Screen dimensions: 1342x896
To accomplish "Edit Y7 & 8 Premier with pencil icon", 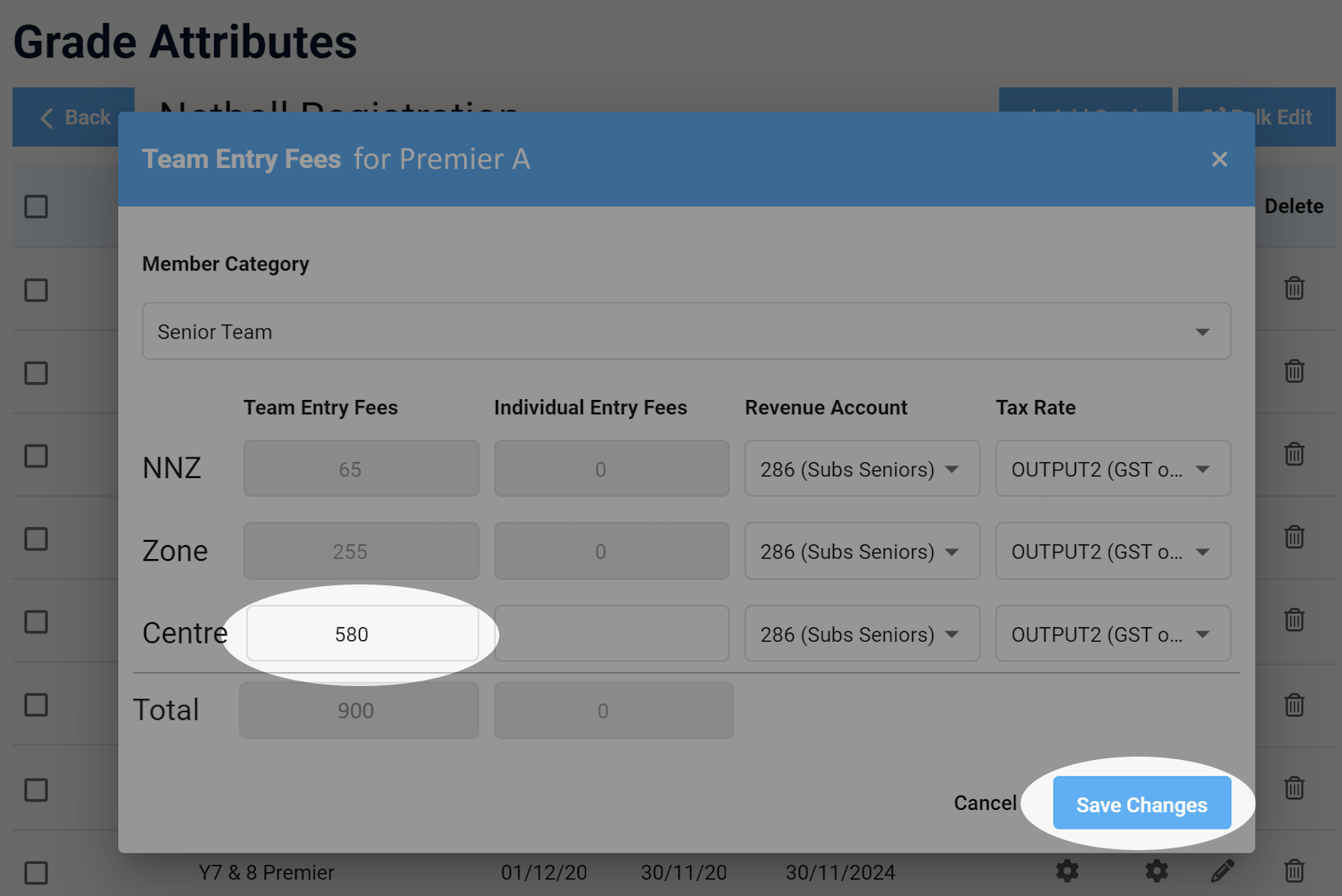I will point(1222,871).
